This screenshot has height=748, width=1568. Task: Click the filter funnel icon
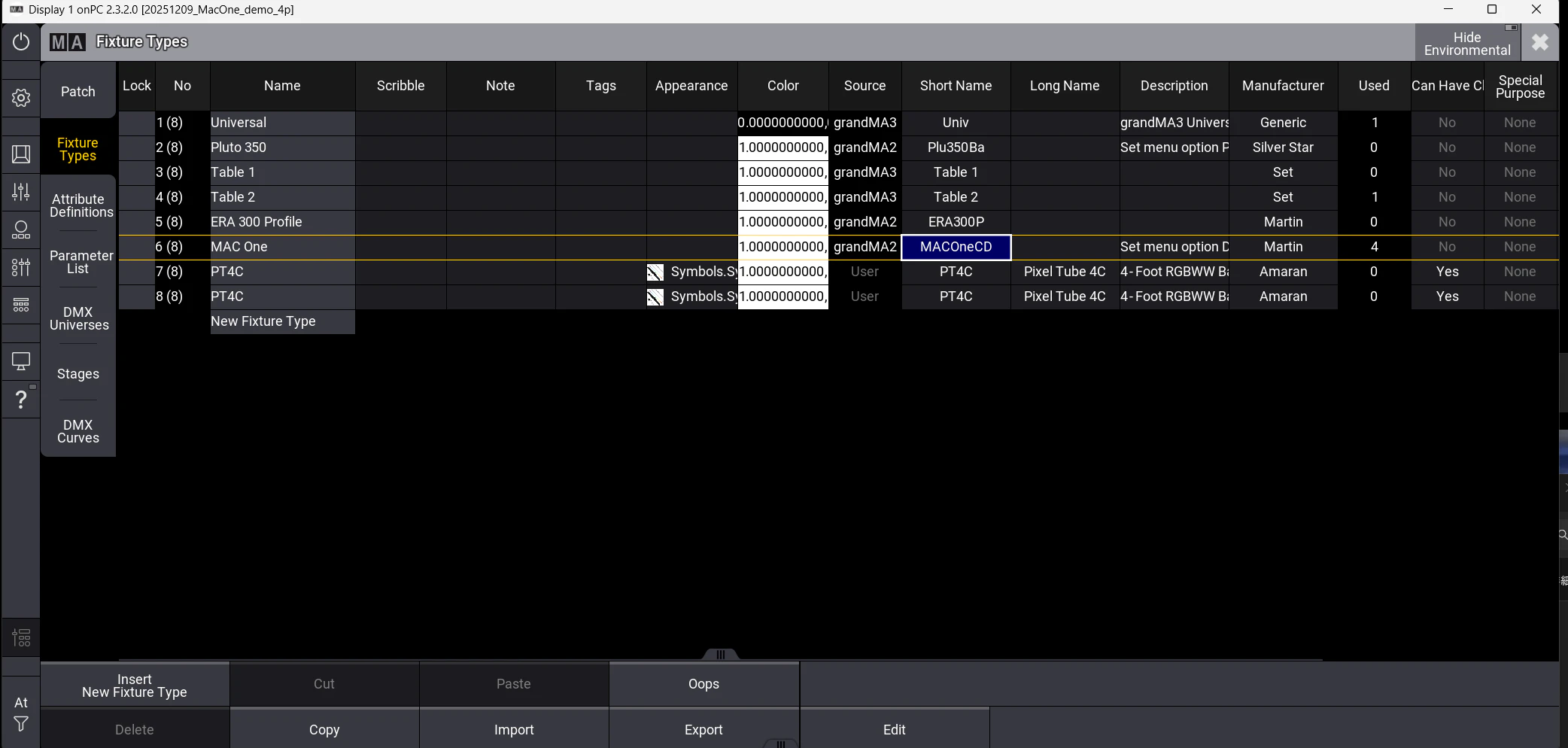[x=21, y=724]
